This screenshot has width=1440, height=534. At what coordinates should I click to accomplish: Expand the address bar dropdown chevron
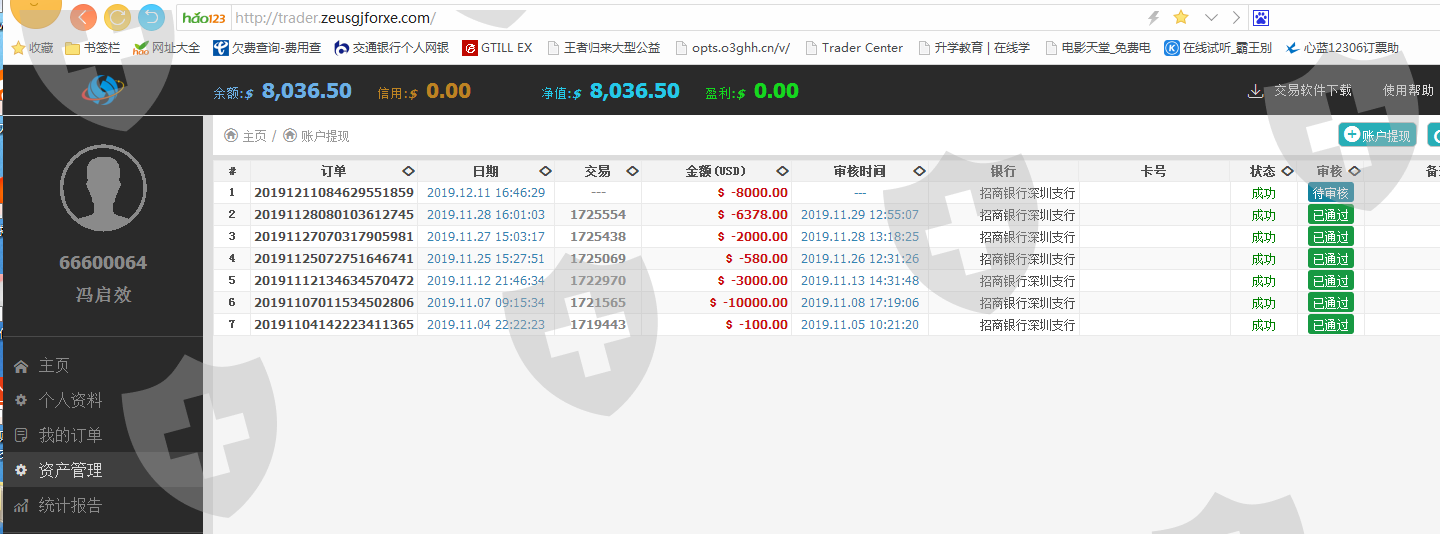point(1211,17)
